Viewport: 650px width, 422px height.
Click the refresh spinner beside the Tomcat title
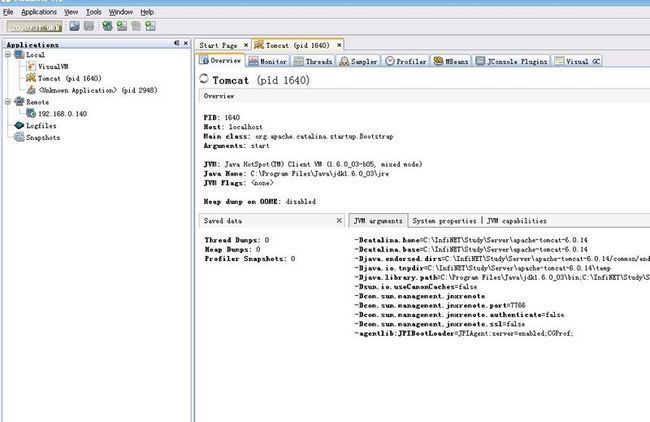(x=204, y=78)
